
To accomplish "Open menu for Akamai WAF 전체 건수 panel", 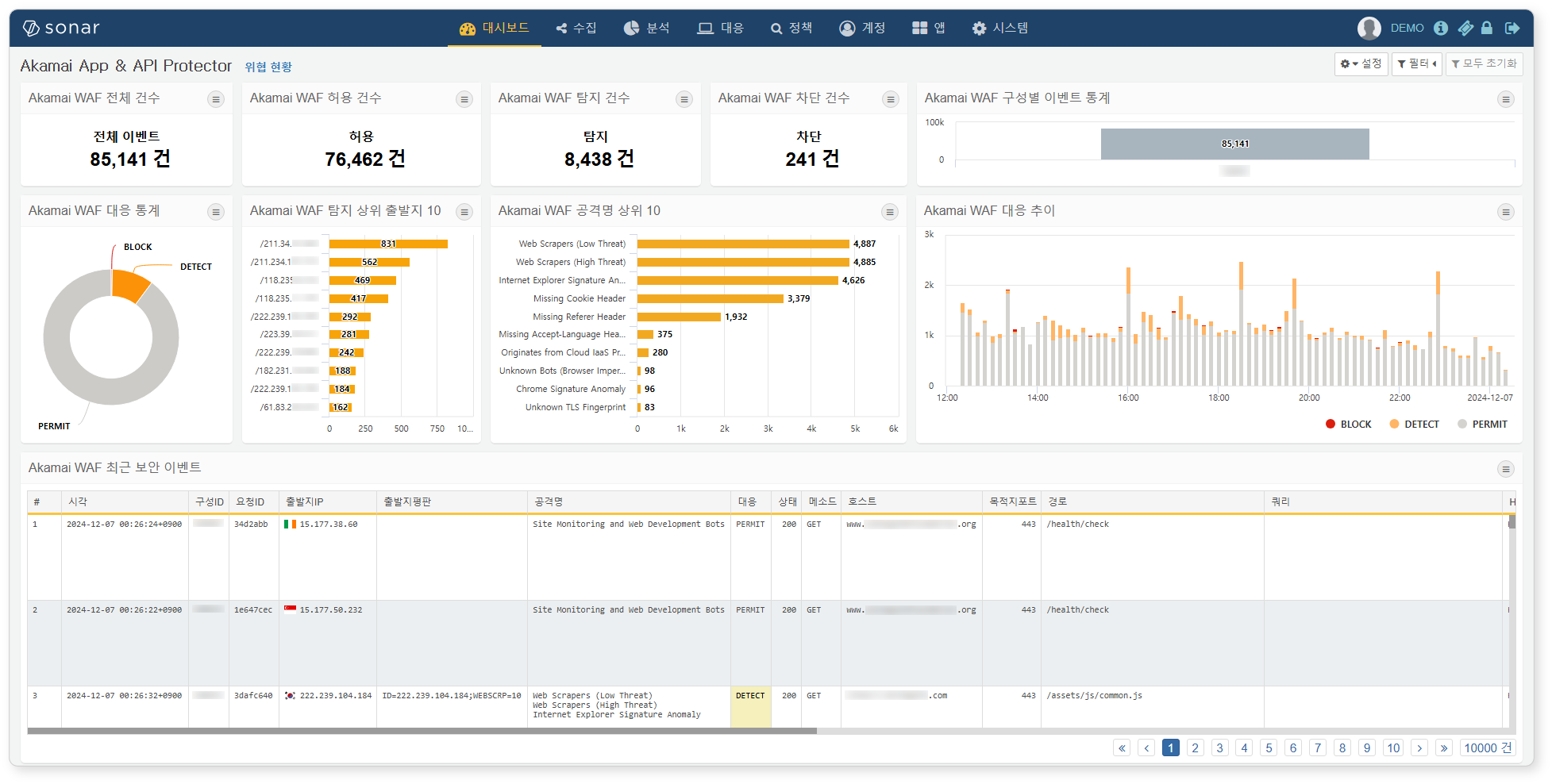I will coord(216,99).
